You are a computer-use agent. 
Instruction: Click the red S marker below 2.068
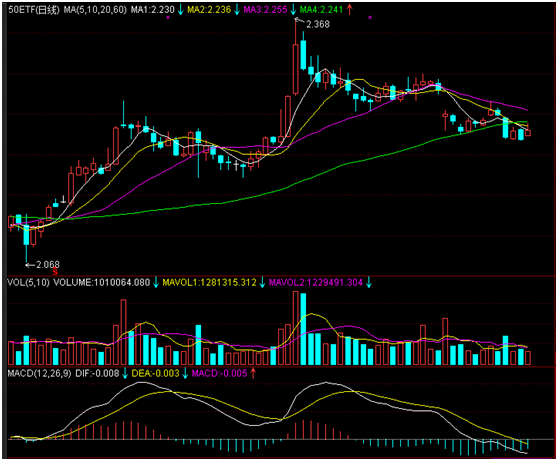coord(55,272)
